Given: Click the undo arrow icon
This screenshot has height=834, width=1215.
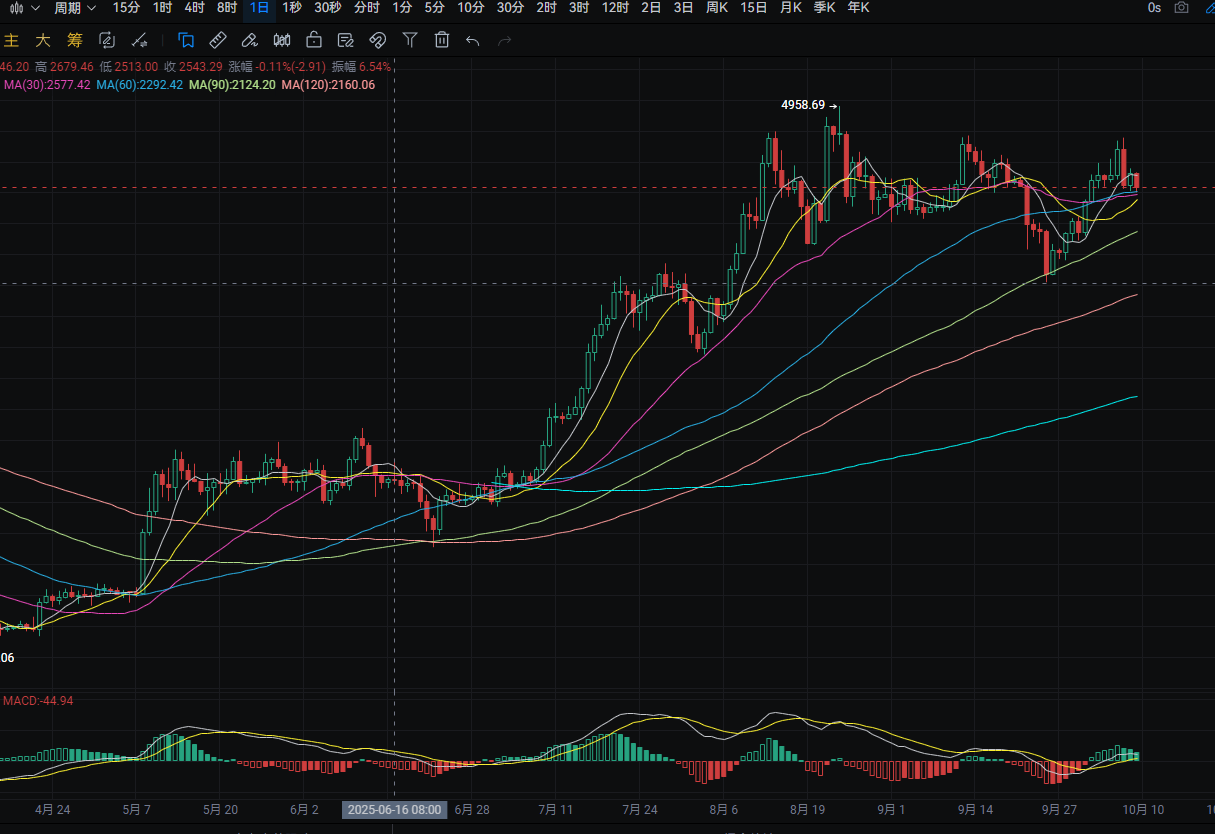Looking at the screenshot, I should pyautogui.click(x=473, y=40).
